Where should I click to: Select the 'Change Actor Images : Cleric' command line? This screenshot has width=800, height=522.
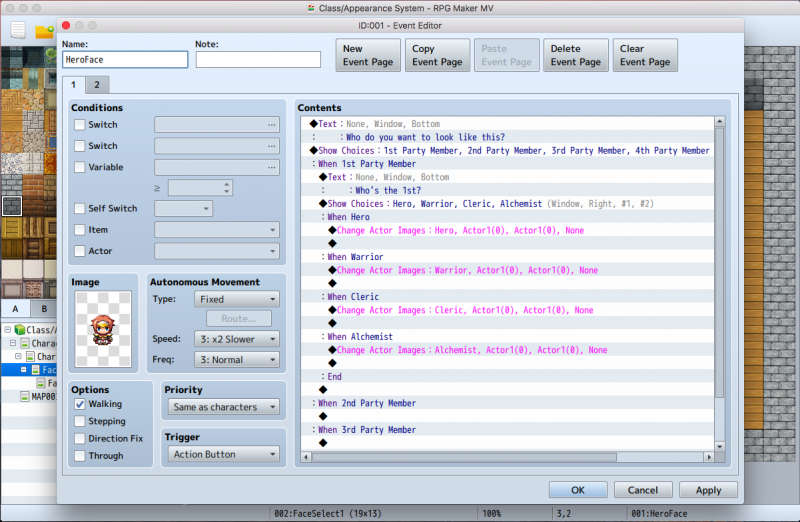(508, 310)
